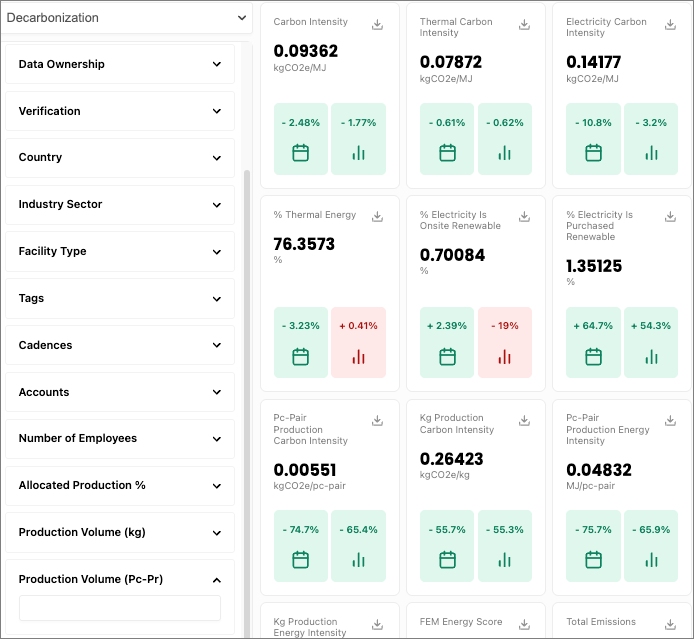The width and height of the screenshot is (694, 639).
Task: Expand the Allocated Production % filter
Action: 120,485
